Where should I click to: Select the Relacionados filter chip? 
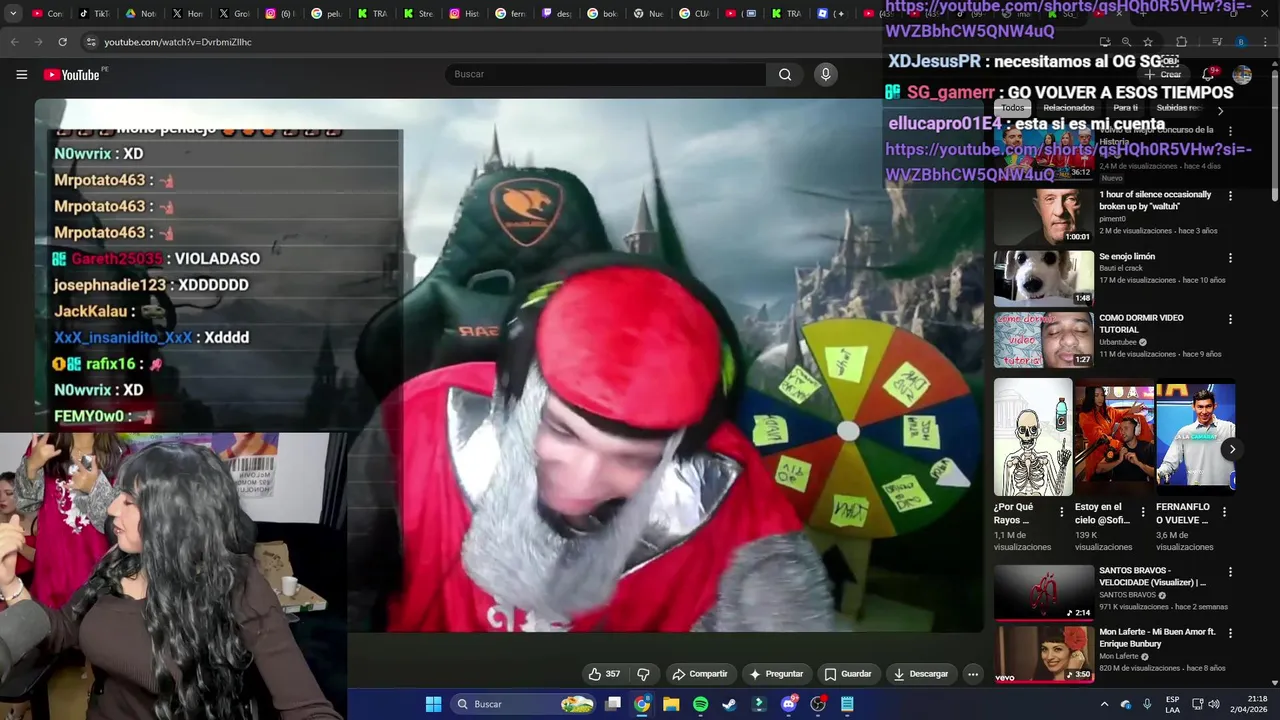[1069, 108]
